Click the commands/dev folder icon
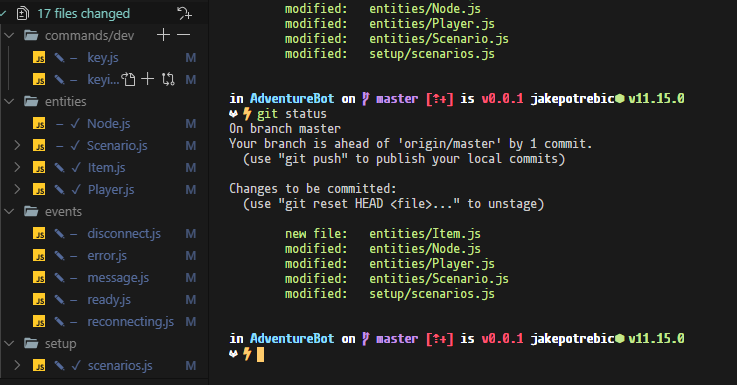 pyautogui.click(x=31, y=35)
